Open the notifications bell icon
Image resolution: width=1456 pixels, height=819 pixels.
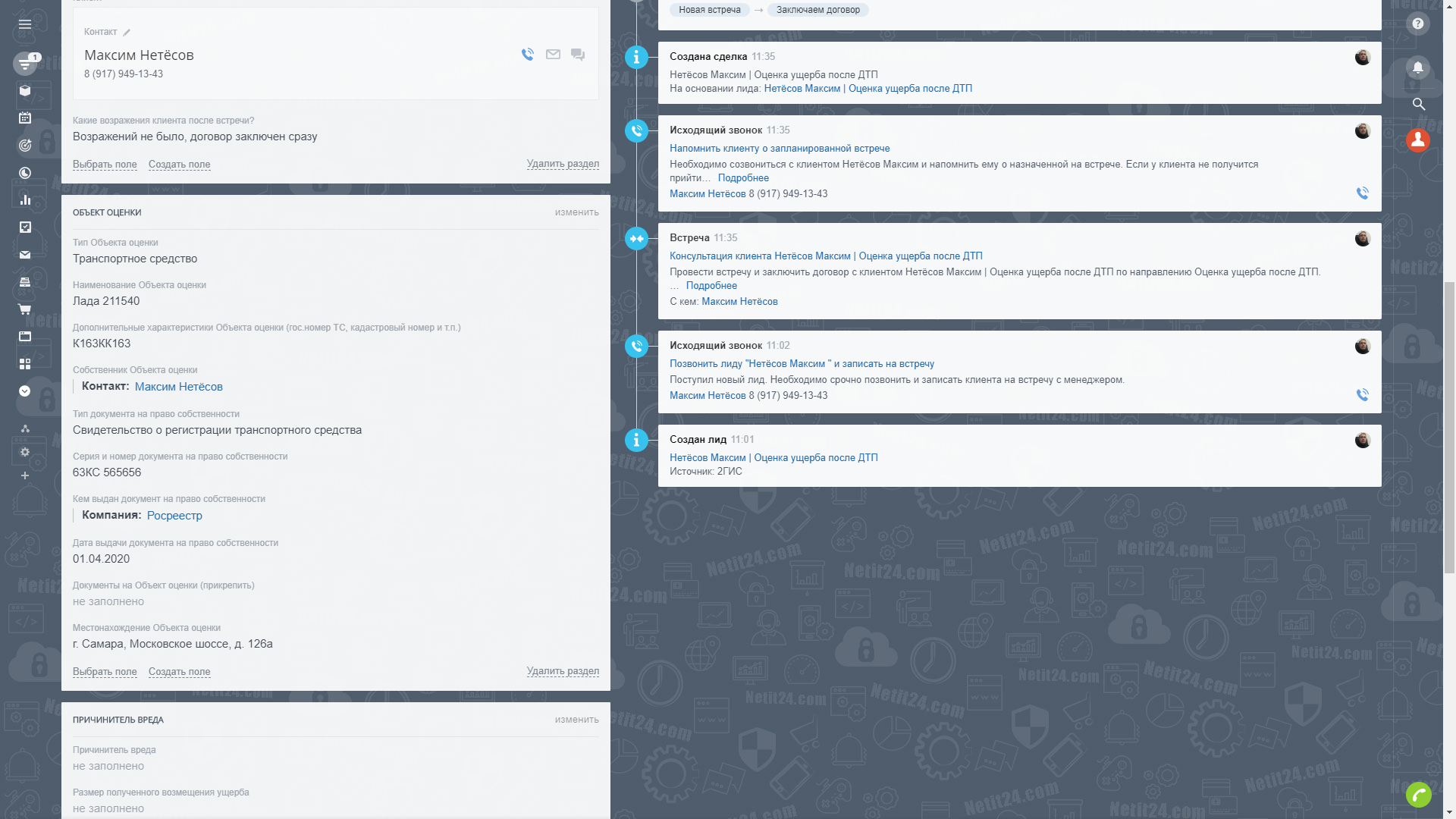pos(1417,67)
